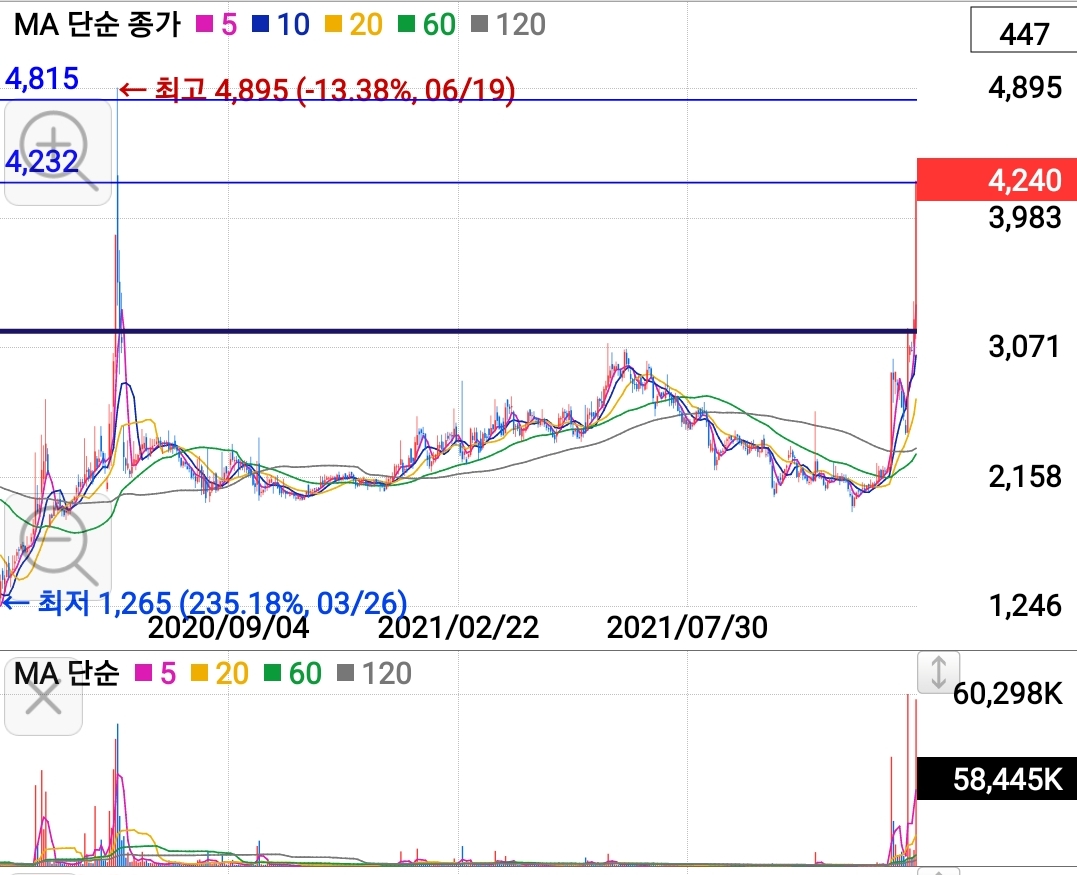Tap the volume panel resize arrow icon

pyautogui.click(x=938, y=672)
